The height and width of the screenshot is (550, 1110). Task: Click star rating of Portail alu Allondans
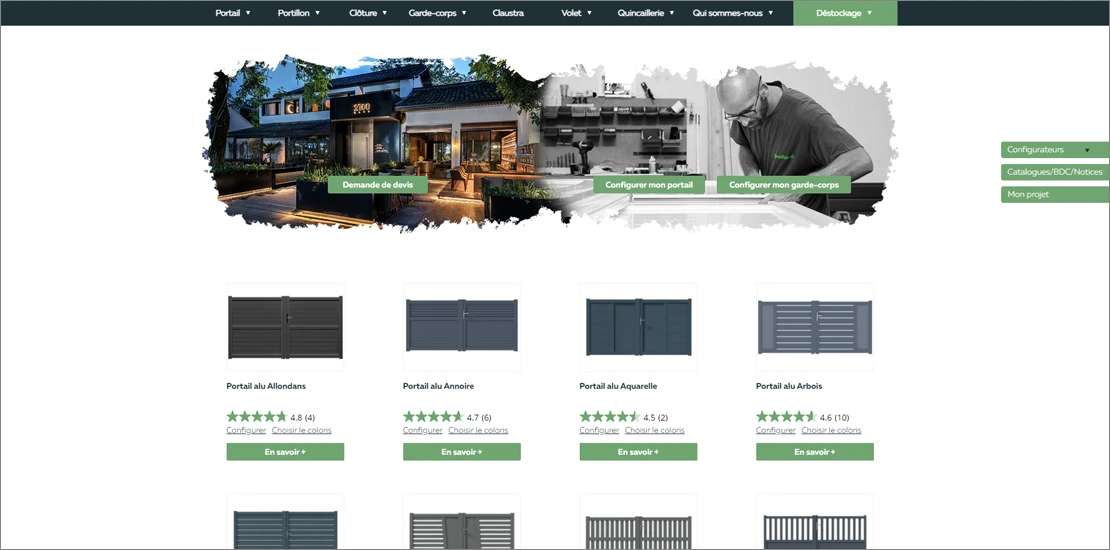tap(257, 417)
